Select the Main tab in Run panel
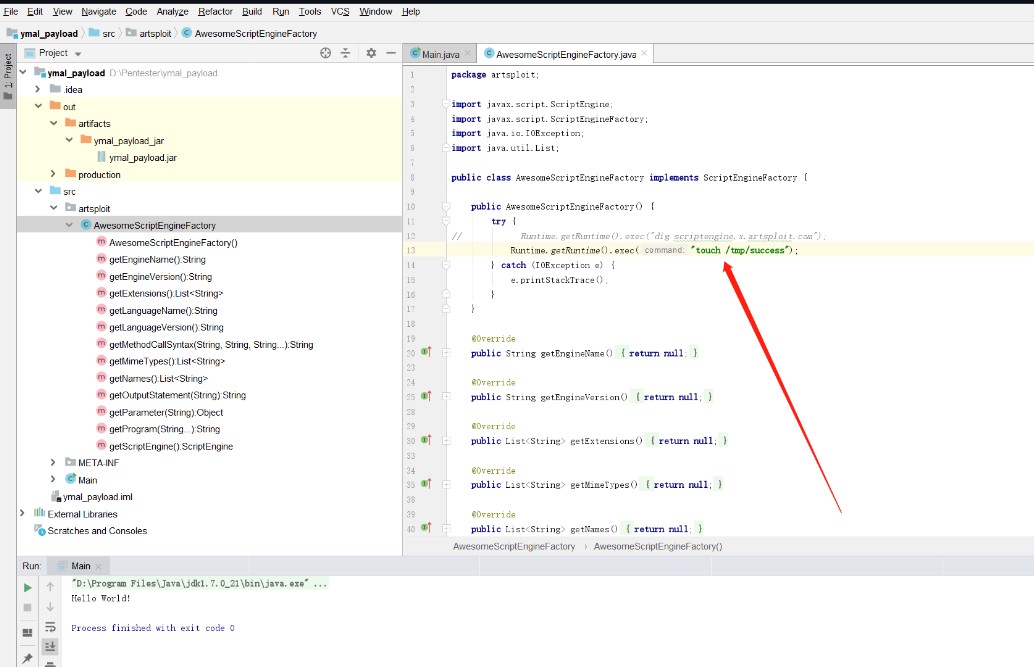The image size is (1034, 667). coord(80,566)
